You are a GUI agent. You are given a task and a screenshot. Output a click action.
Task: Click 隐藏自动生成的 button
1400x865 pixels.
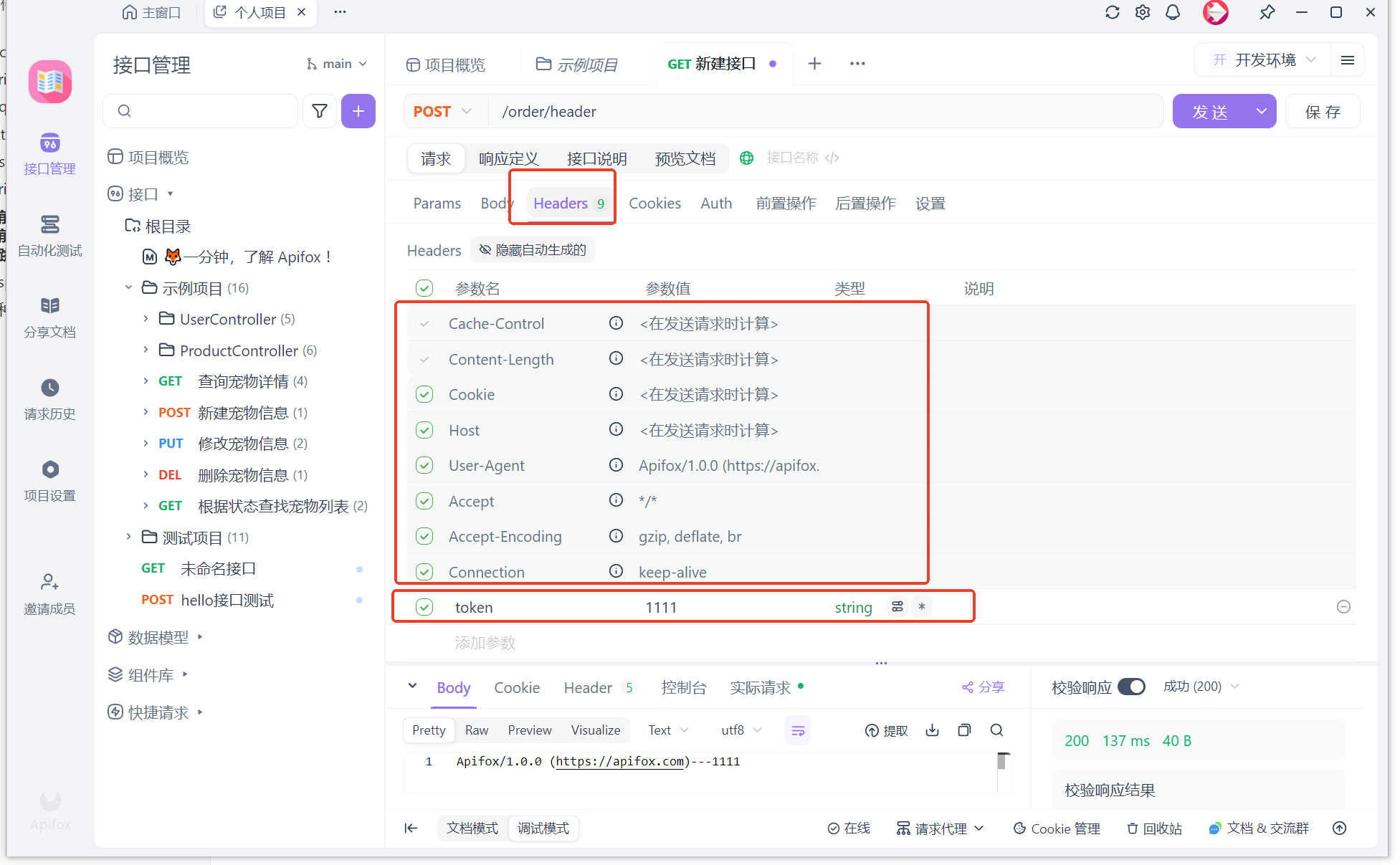pos(533,250)
